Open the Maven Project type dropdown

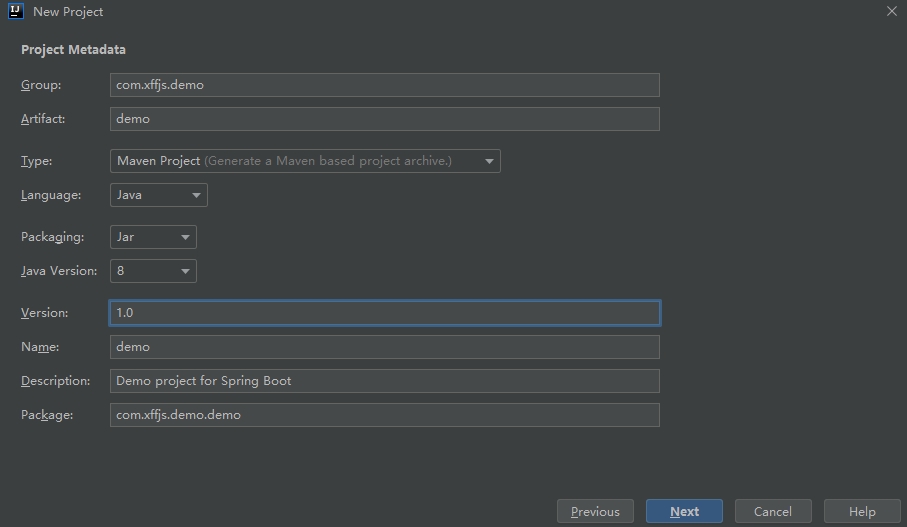(305, 161)
